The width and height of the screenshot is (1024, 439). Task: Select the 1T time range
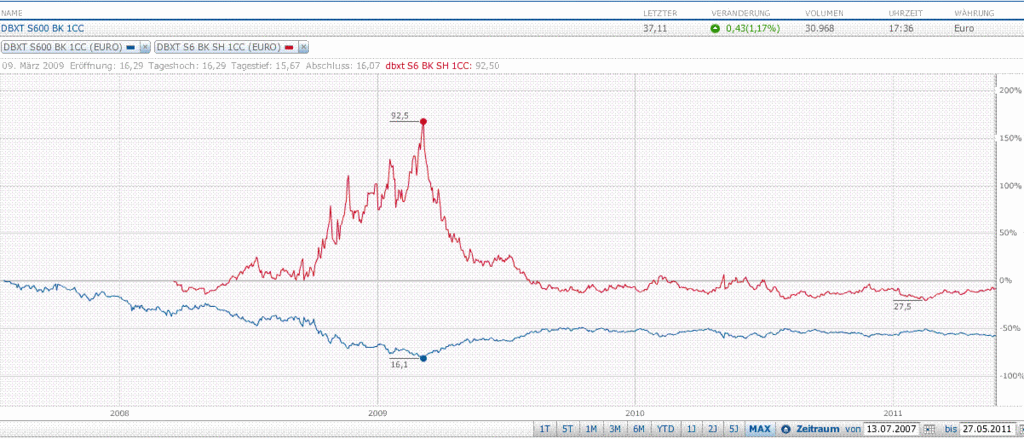tap(545, 428)
